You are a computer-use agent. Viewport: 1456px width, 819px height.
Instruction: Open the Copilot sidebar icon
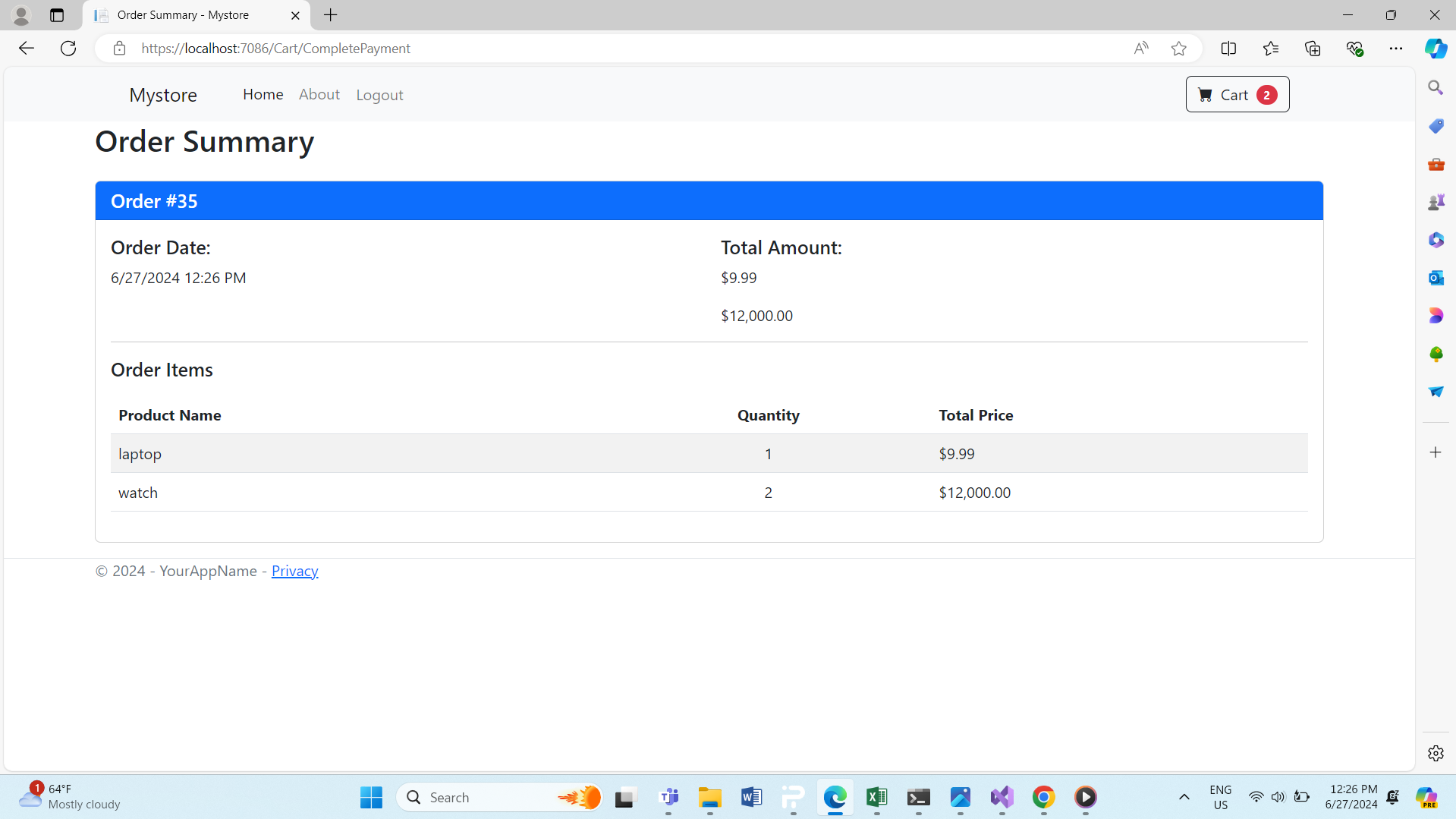click(x=1436, y=49)
